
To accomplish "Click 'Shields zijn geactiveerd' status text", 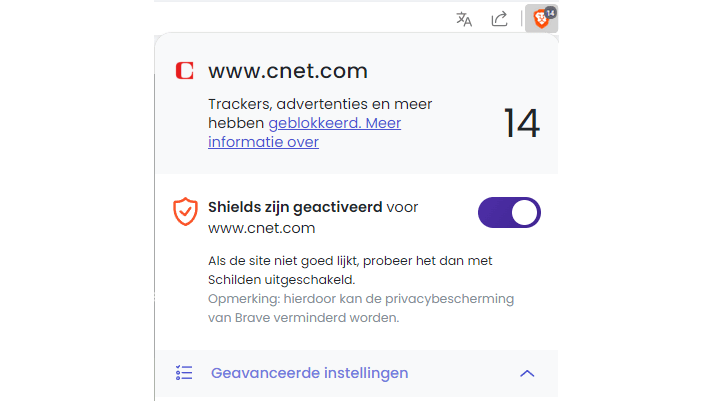I will point(295,207).
